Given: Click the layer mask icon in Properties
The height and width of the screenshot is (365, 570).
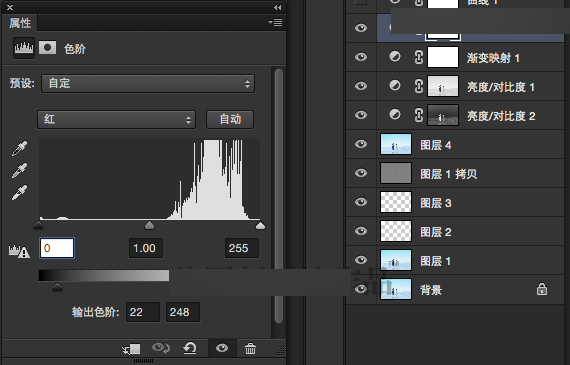Looking at the screenshot, I should [x=48, y=48].
